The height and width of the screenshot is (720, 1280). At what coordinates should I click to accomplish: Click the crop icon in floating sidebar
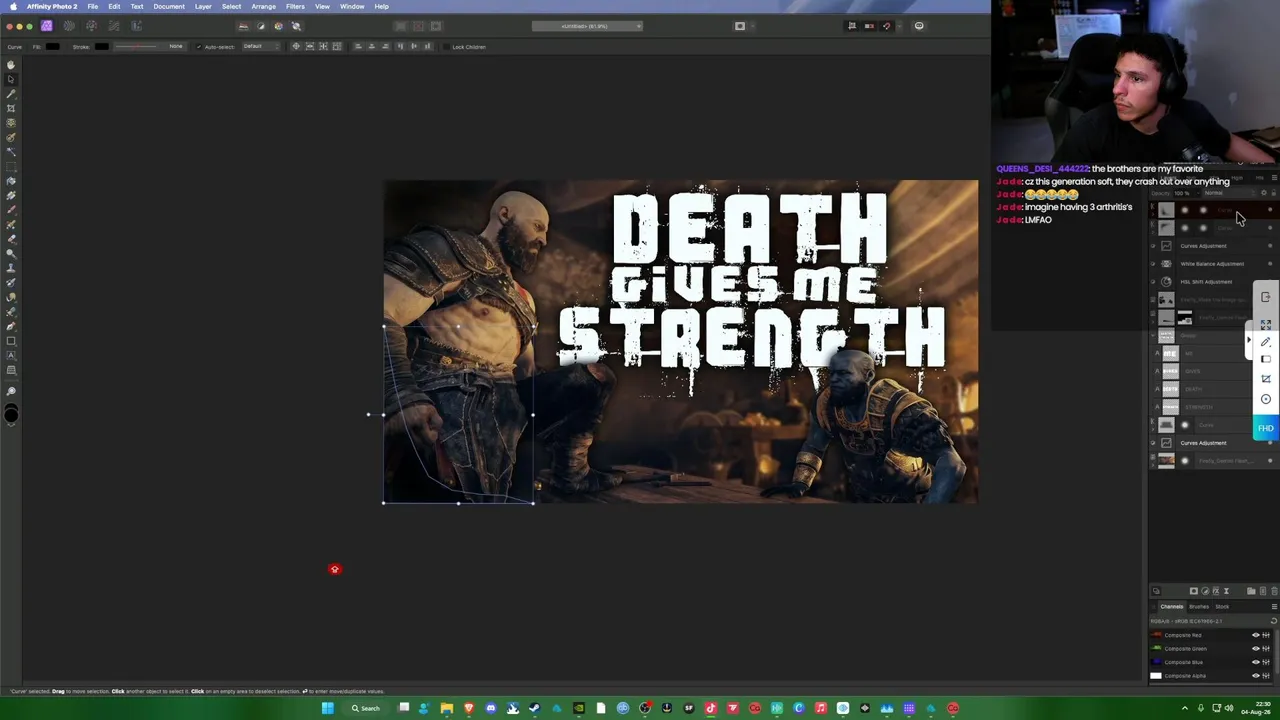coord(1266,379)
